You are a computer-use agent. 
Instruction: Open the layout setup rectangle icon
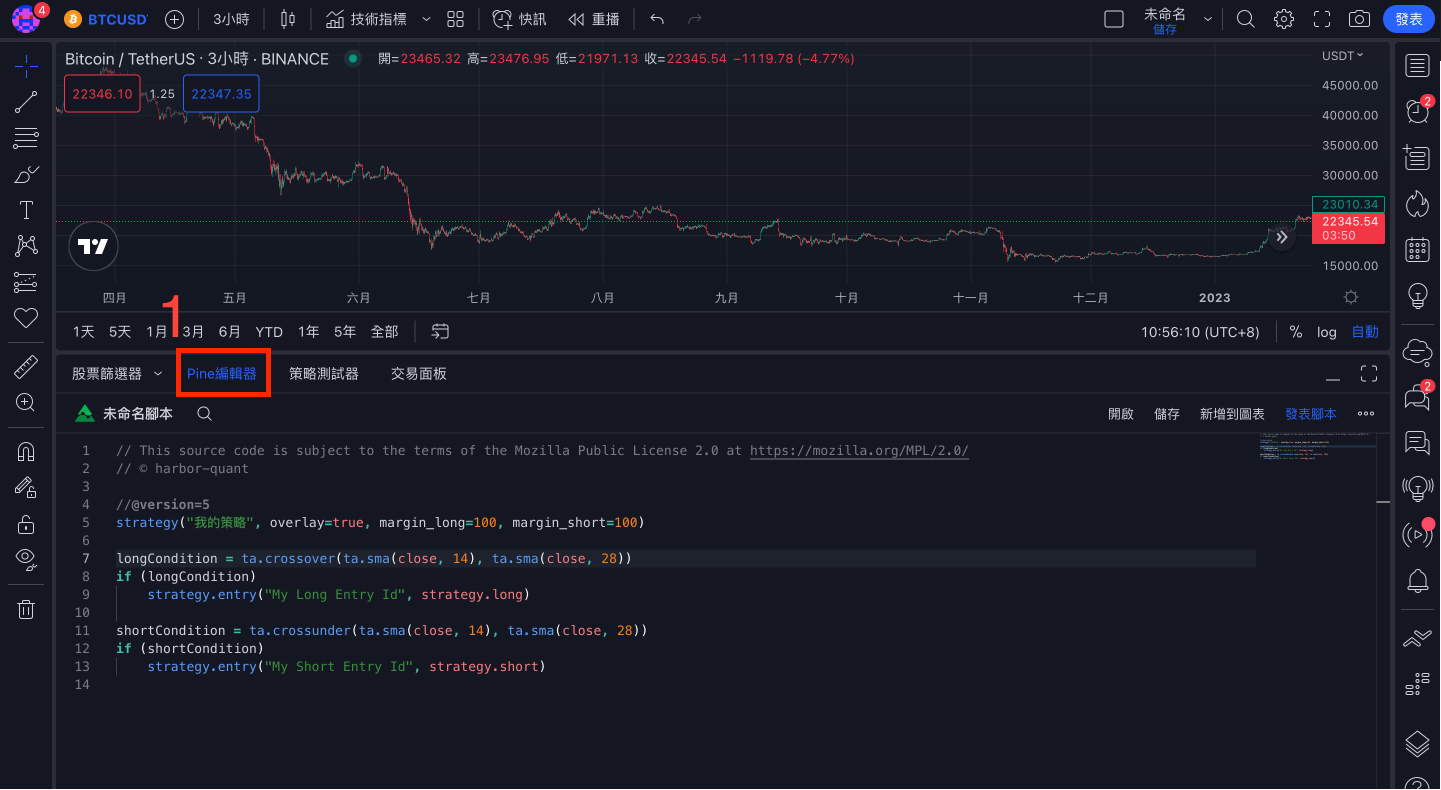coord(1113,19)
